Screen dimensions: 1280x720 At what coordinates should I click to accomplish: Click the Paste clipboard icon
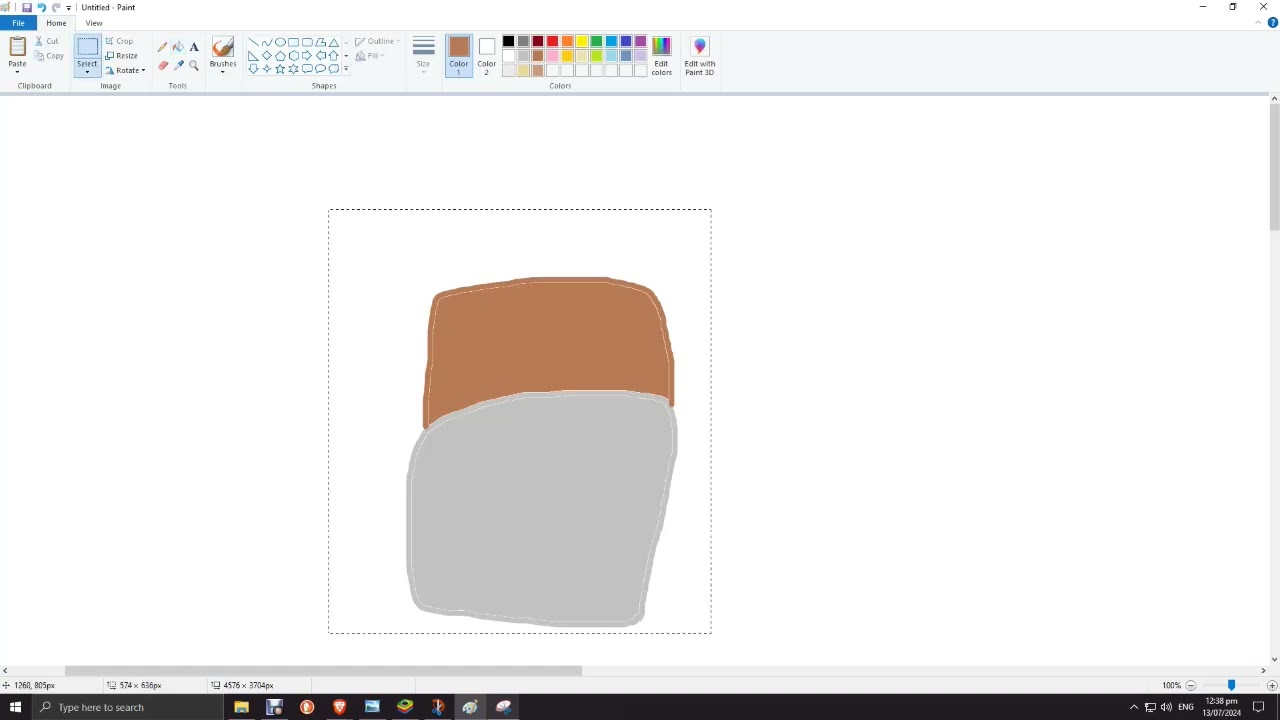pyautogui.click(x=17, y=47)
